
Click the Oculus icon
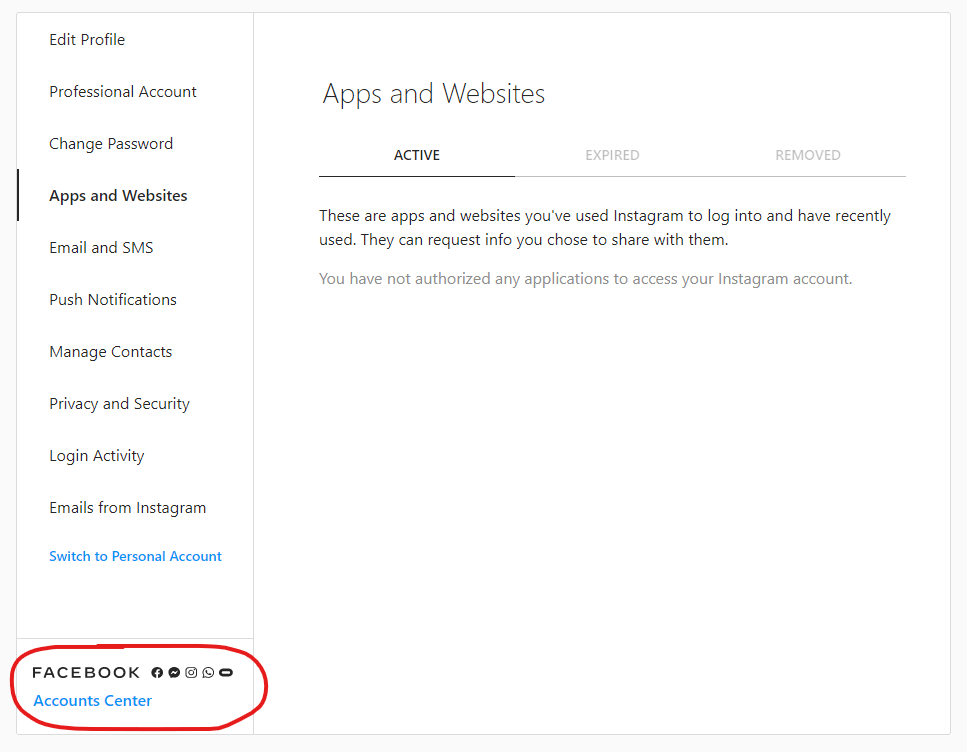226,672
